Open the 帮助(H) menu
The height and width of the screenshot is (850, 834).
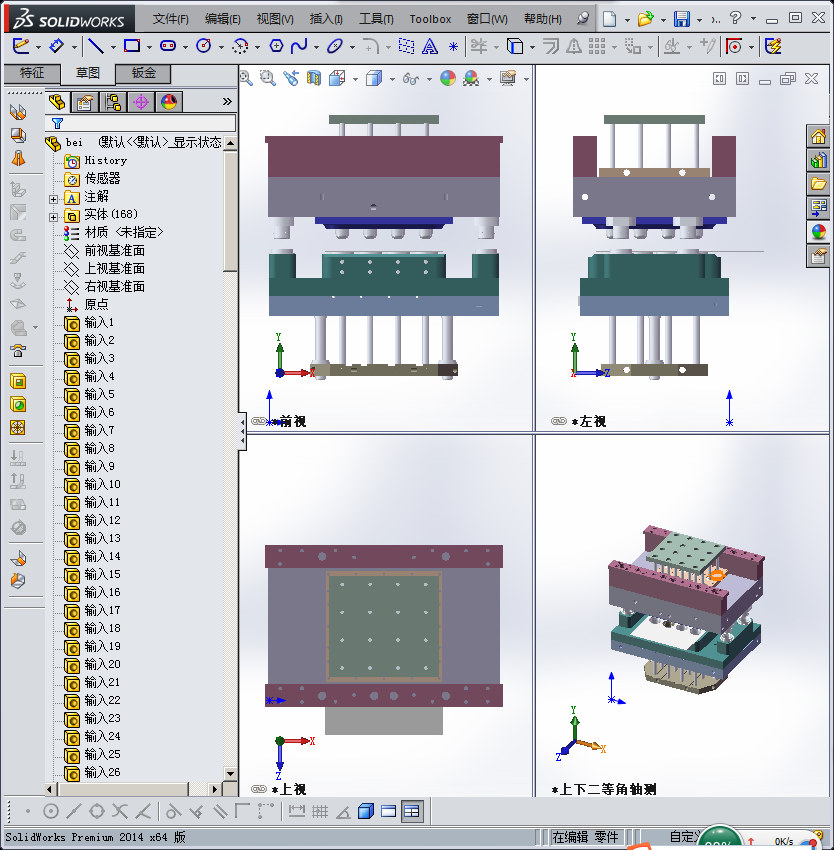click(x=543, y=19)
